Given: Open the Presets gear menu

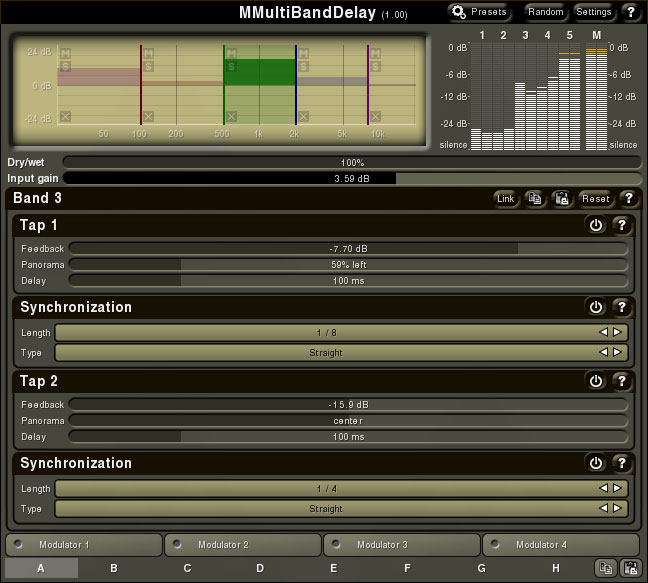Looking at the screenshot, I should tap(479, 12).
